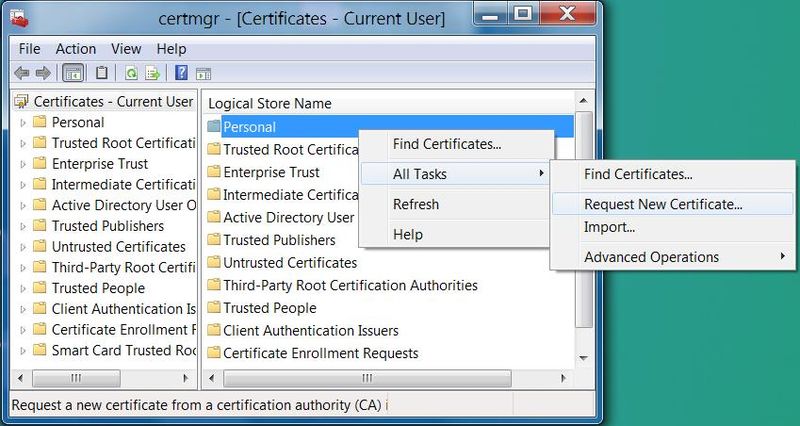The image size is (800, 426).
Task: Click the clipboard toolbar icon
Action: tap(102, 73)
